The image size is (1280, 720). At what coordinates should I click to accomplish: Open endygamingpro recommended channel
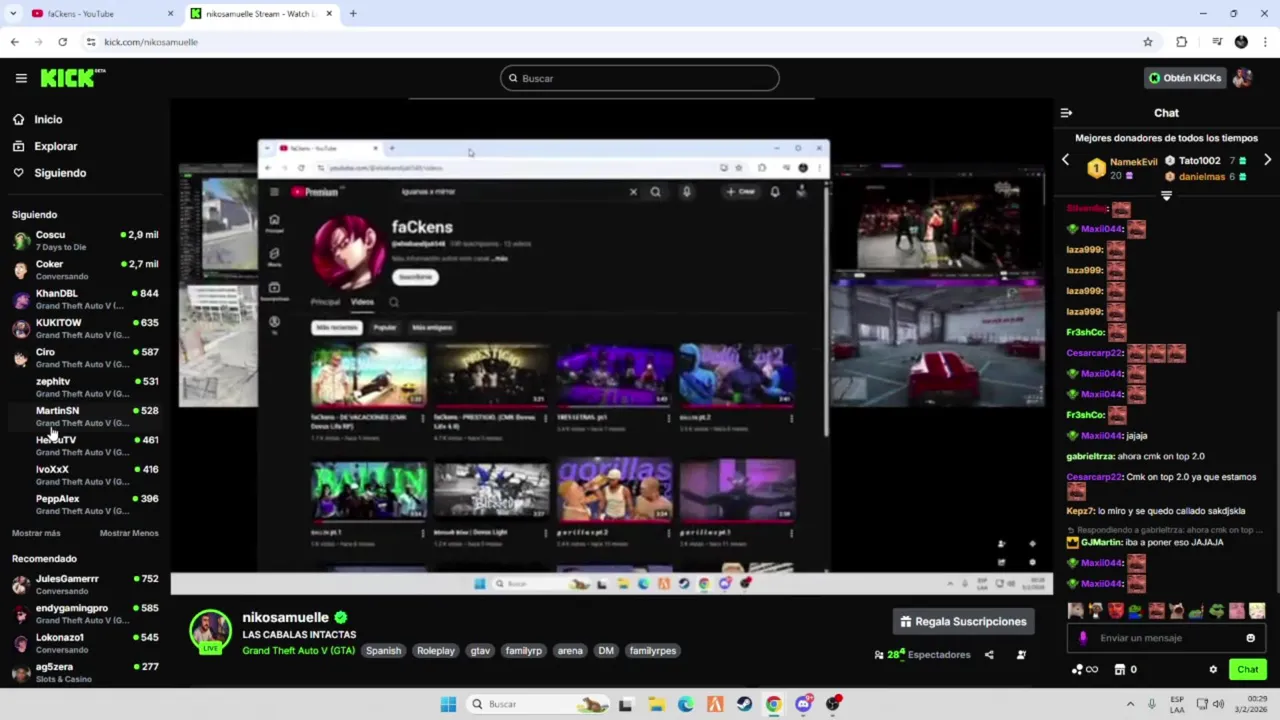click(x=85, y=613)
